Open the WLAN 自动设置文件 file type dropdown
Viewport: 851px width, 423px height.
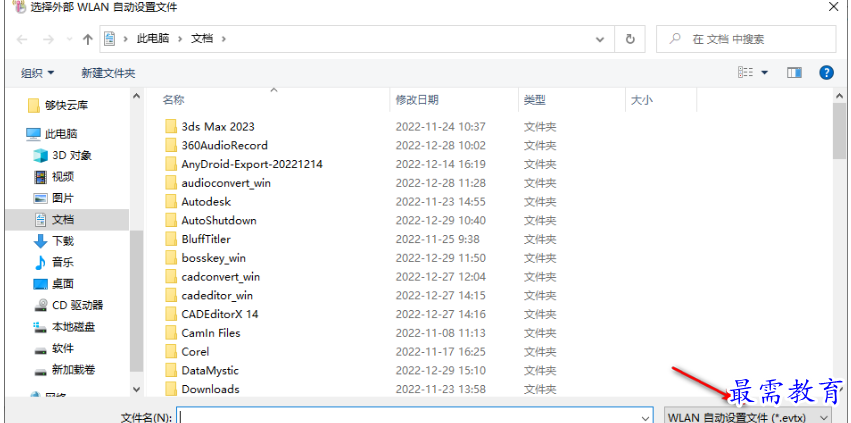pos(748,417)
